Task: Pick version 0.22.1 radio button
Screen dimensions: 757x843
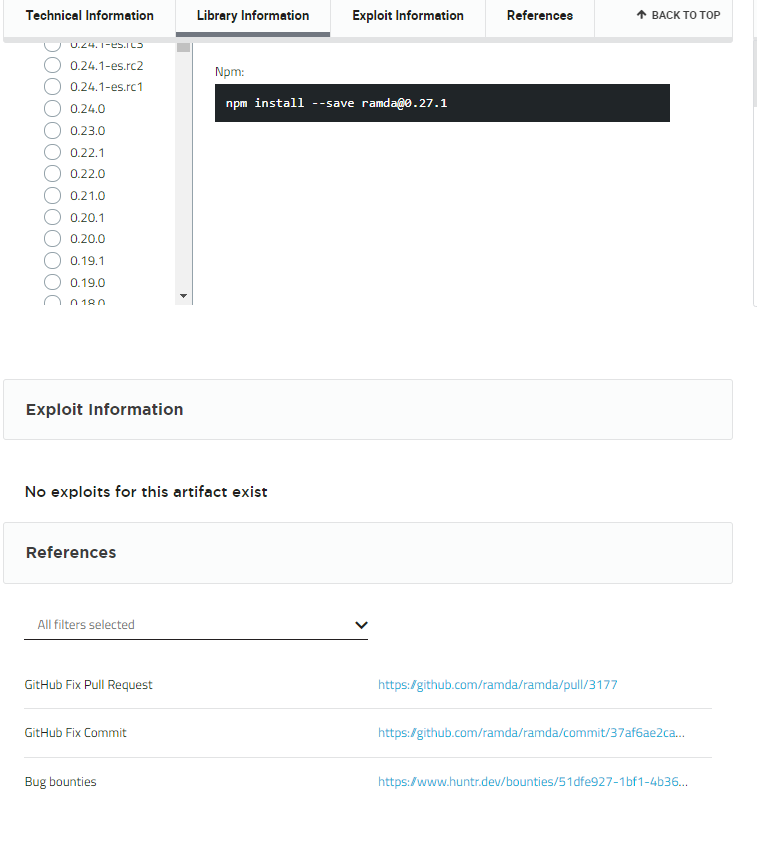Action: tap(52, 152)
